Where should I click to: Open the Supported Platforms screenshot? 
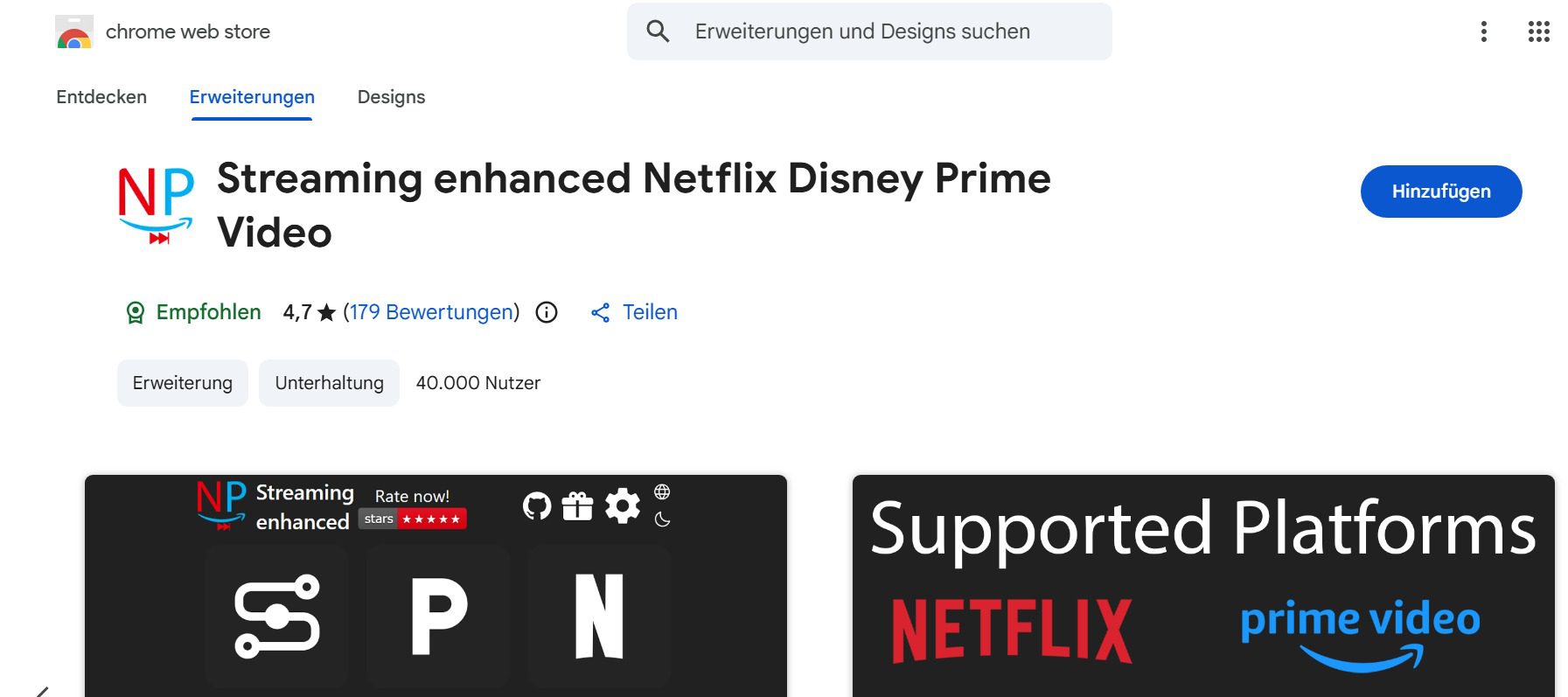[1202, 586]
